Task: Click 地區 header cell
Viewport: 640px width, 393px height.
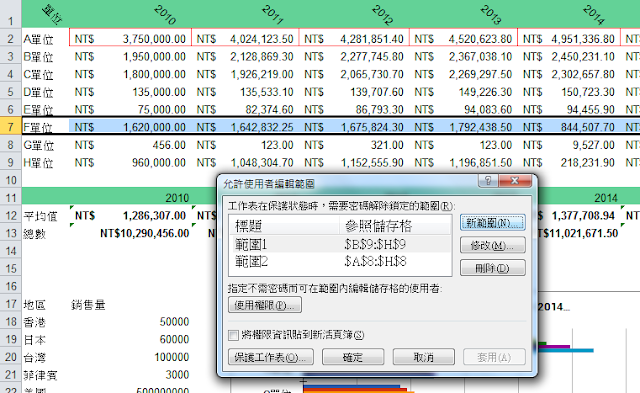Action: coord(34,305)
